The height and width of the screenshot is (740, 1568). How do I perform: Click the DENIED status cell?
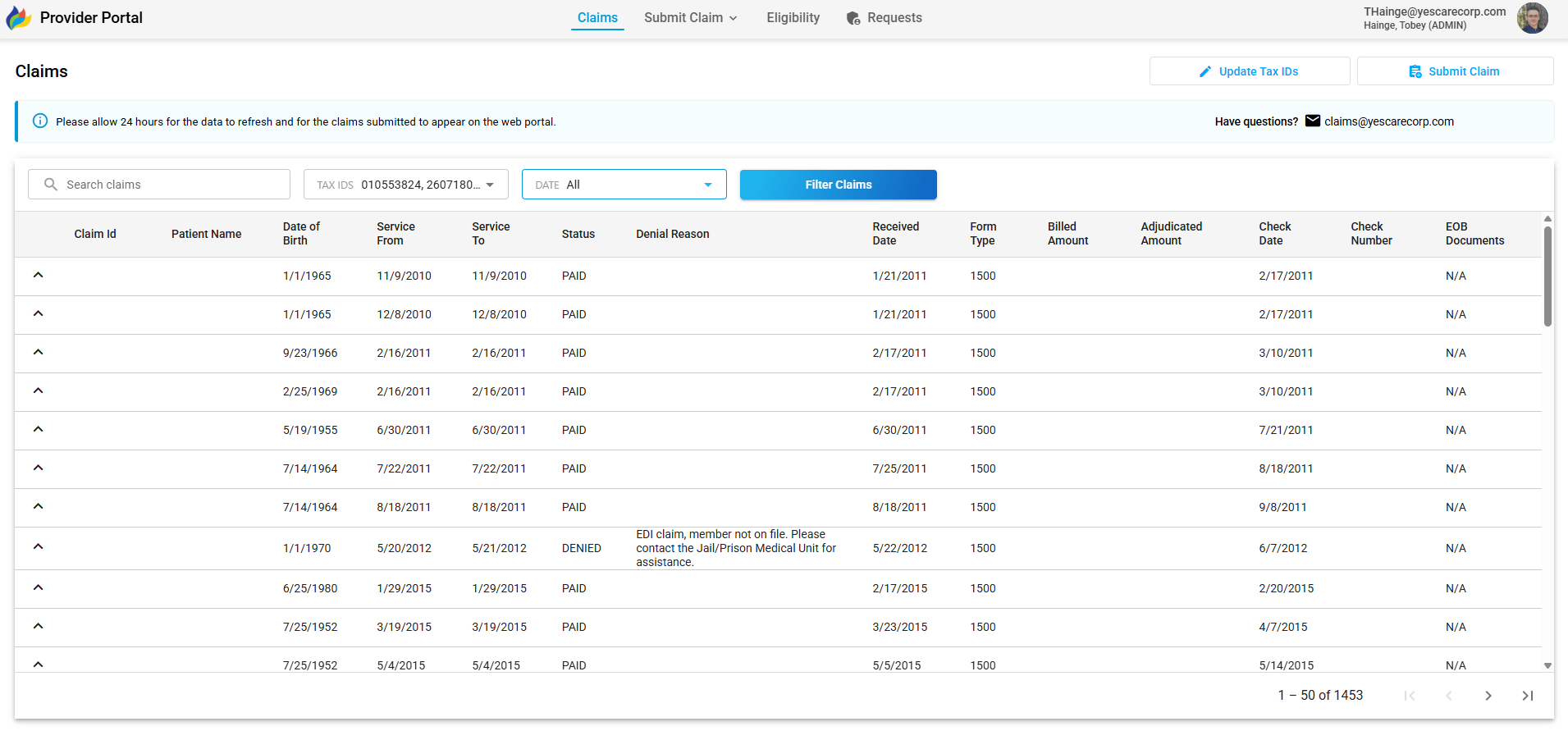click(582, 548)
